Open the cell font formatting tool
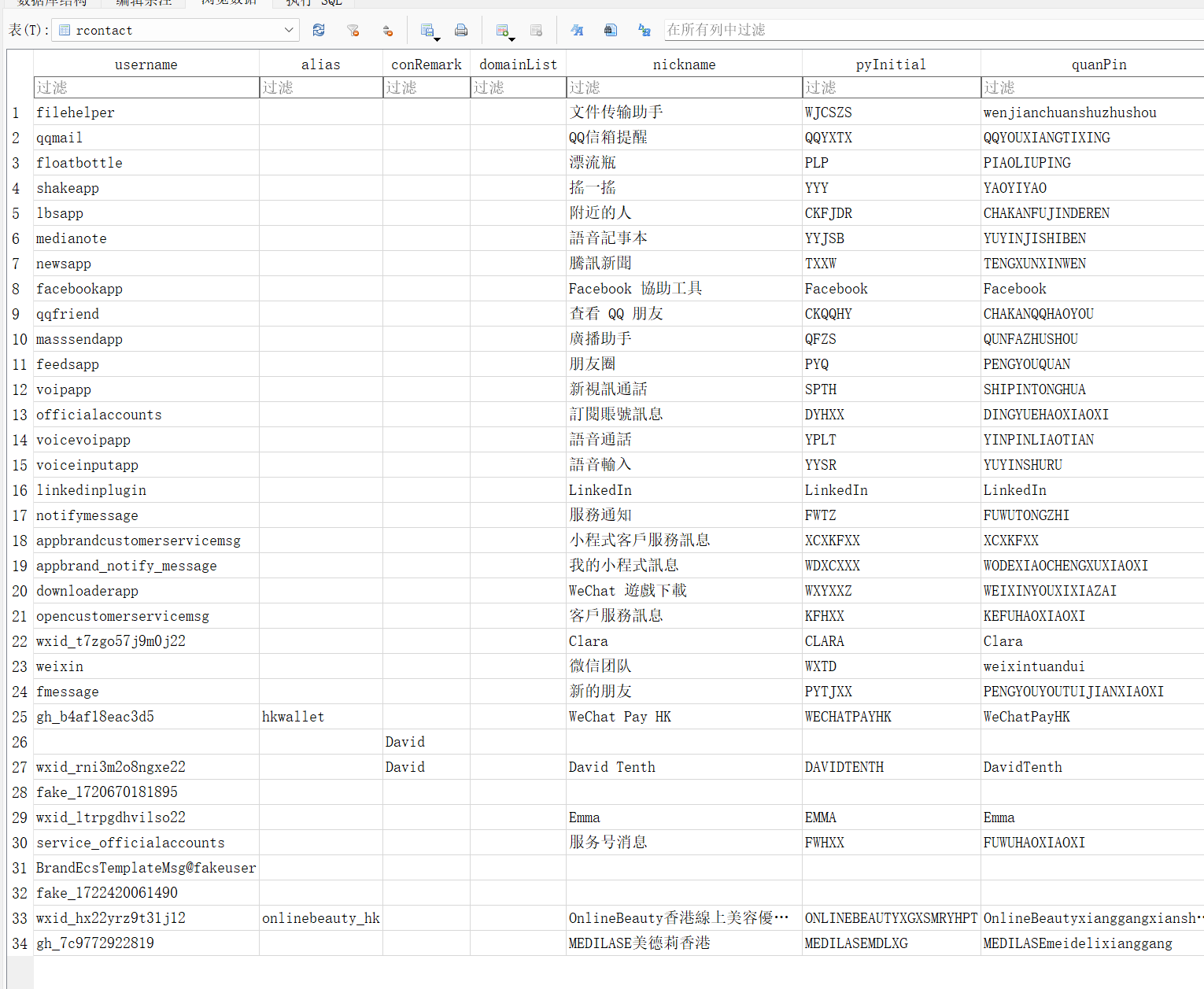This screenshot has height=989, width=1204. click(x=577, y=31)
